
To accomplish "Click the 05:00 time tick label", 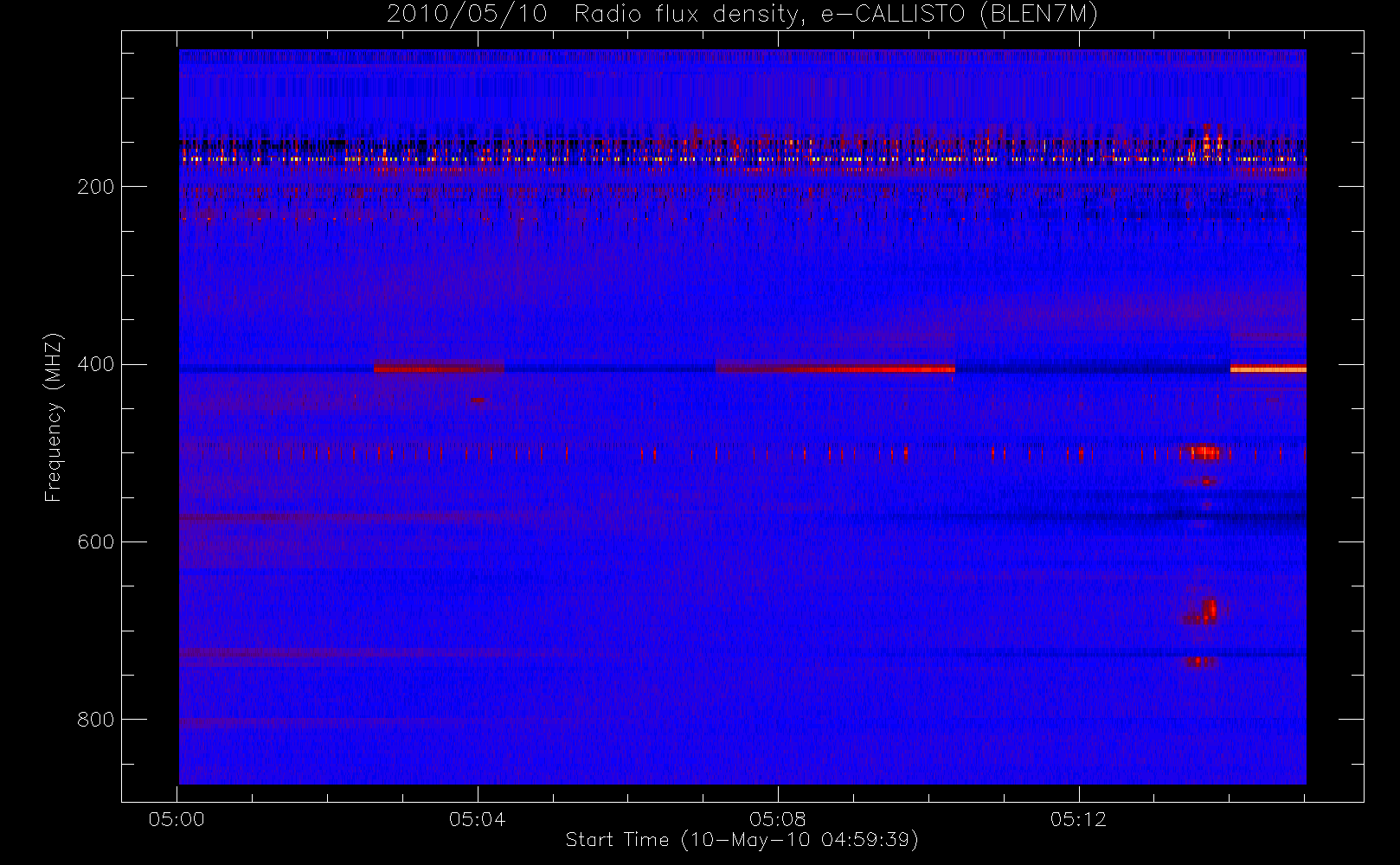I will tap(177, 819).
